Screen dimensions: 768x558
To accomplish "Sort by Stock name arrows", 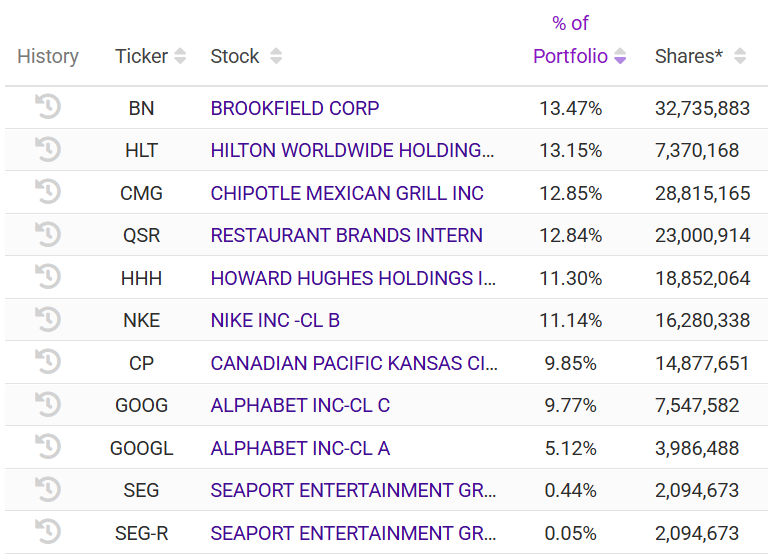I will coord(276,56).
